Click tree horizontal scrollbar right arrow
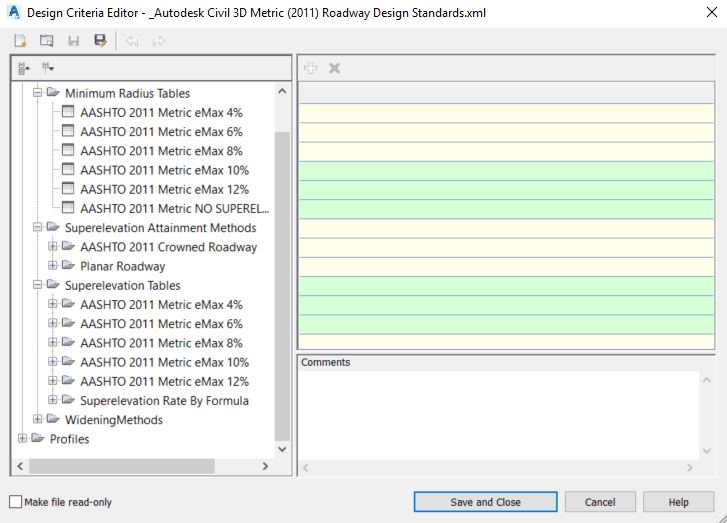Image resolution: width=727 pixels, height=523 pixels. (x=265, y=466)
